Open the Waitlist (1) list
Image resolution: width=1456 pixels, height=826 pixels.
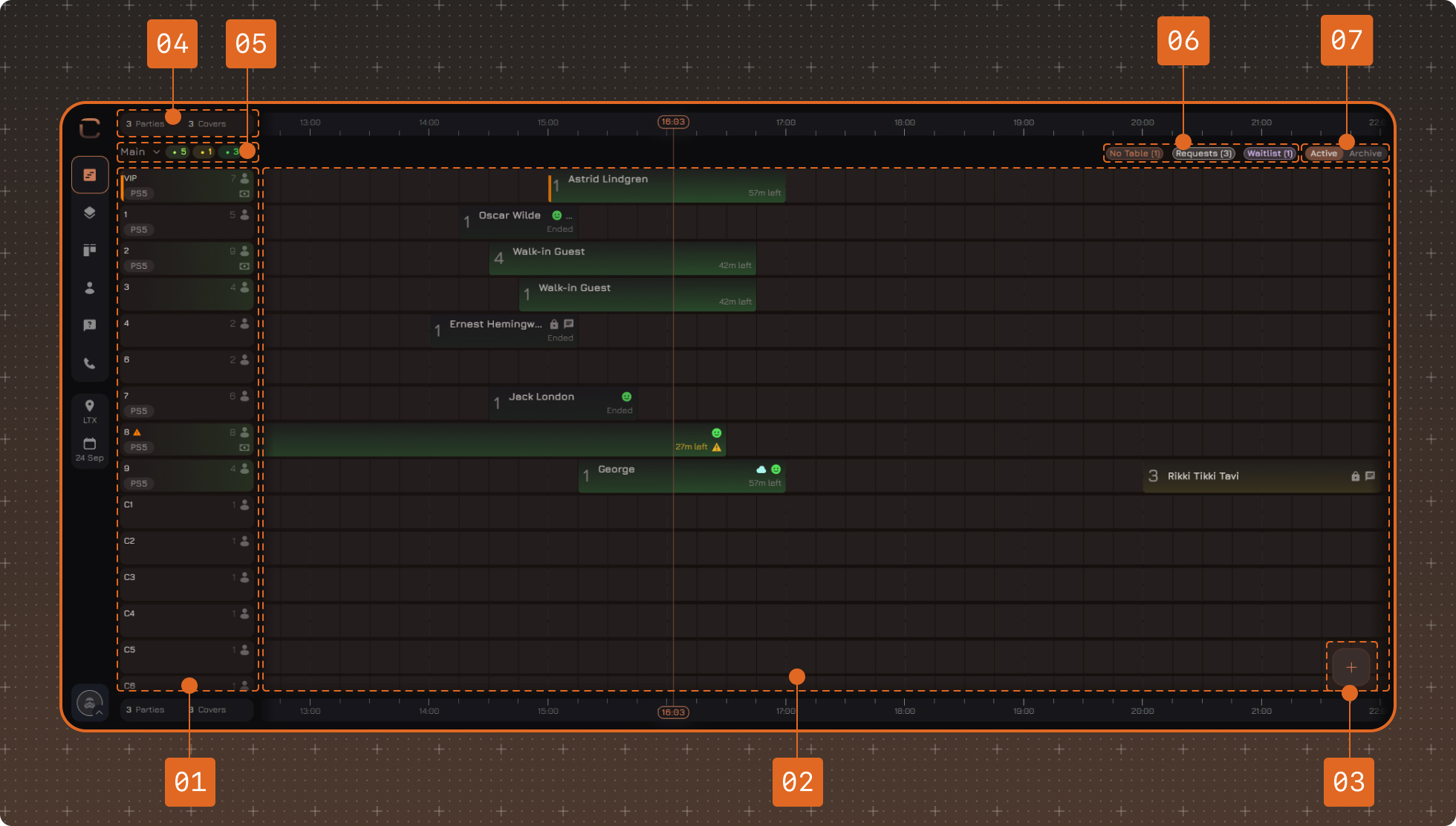pos(1270,154)
